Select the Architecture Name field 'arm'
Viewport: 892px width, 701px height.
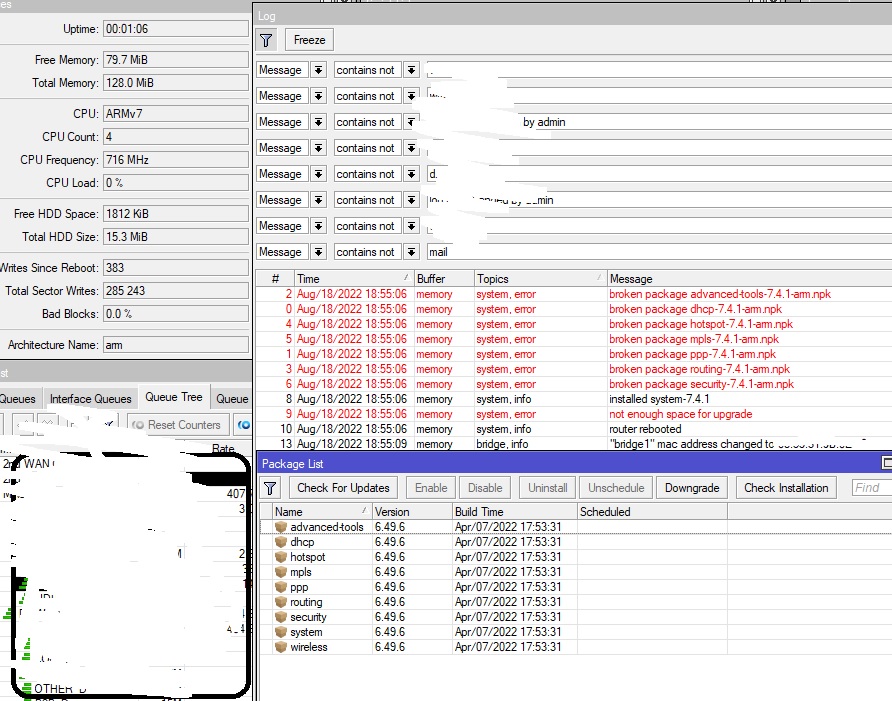pyautogui.click(x=176, y=345)
